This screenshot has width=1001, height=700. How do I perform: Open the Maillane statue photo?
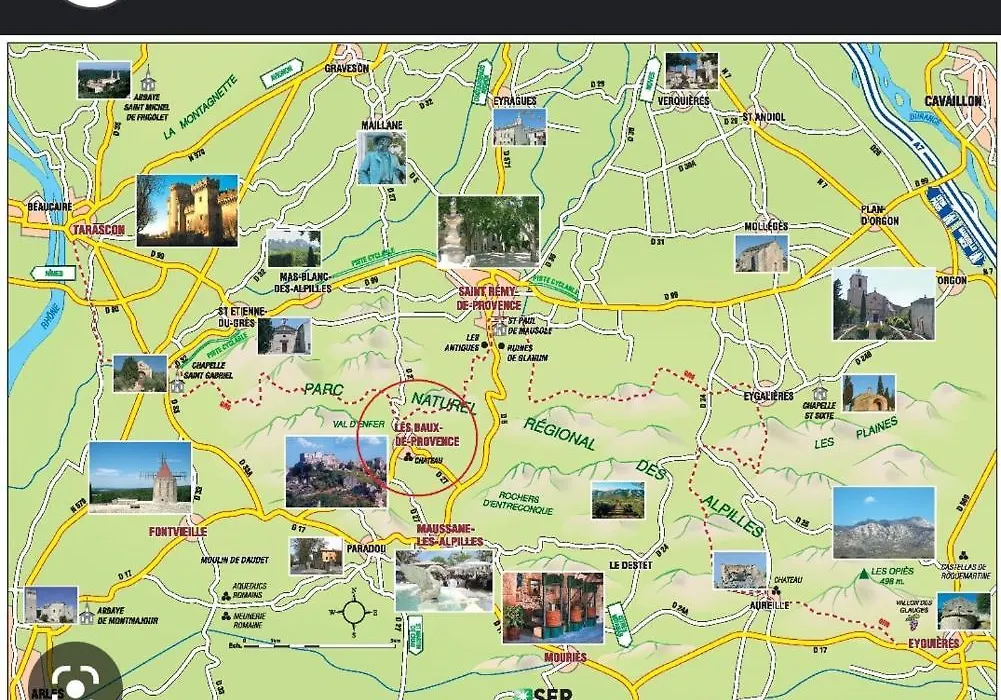382,158
